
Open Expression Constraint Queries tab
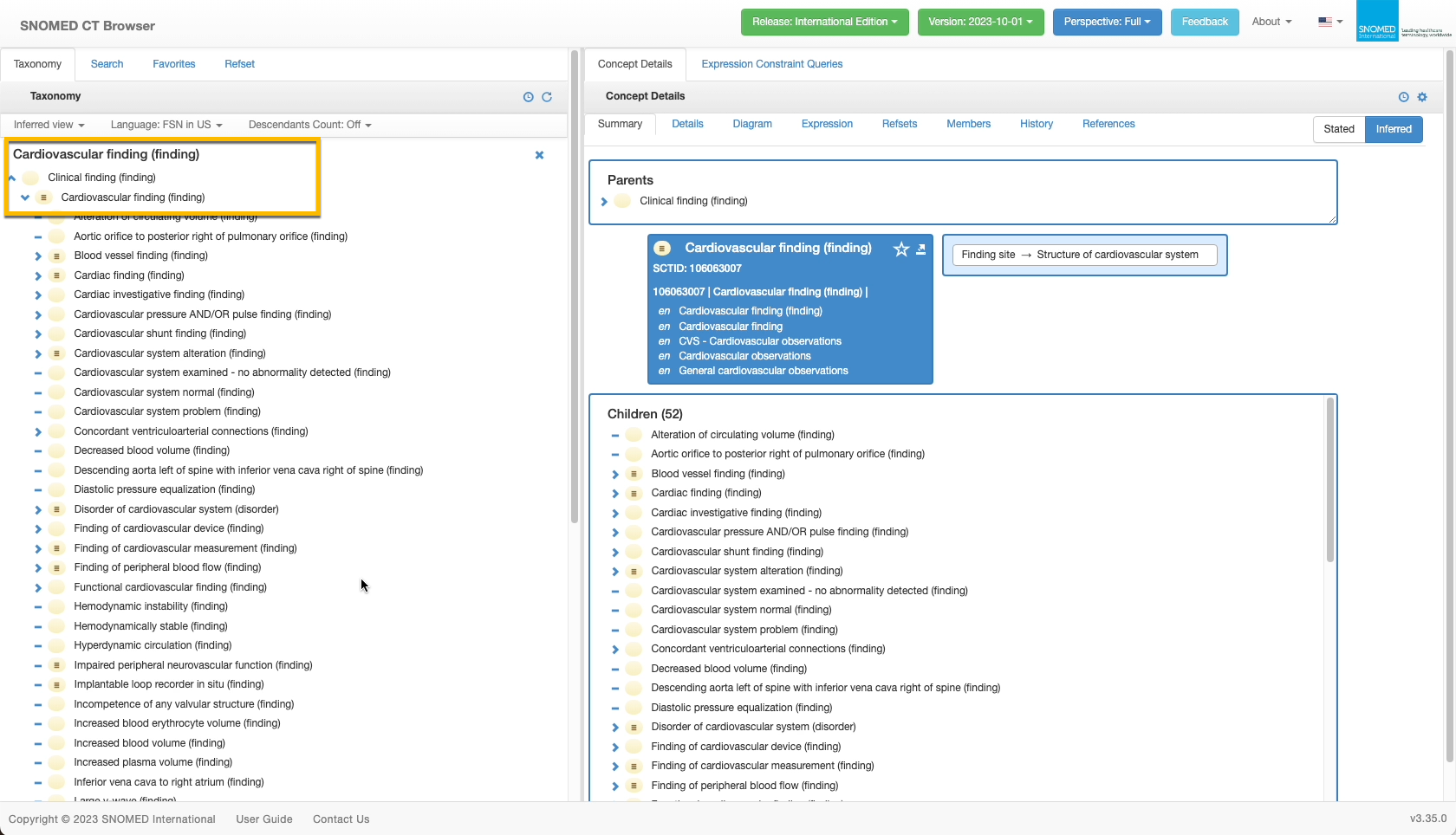[x=772, y=64]
